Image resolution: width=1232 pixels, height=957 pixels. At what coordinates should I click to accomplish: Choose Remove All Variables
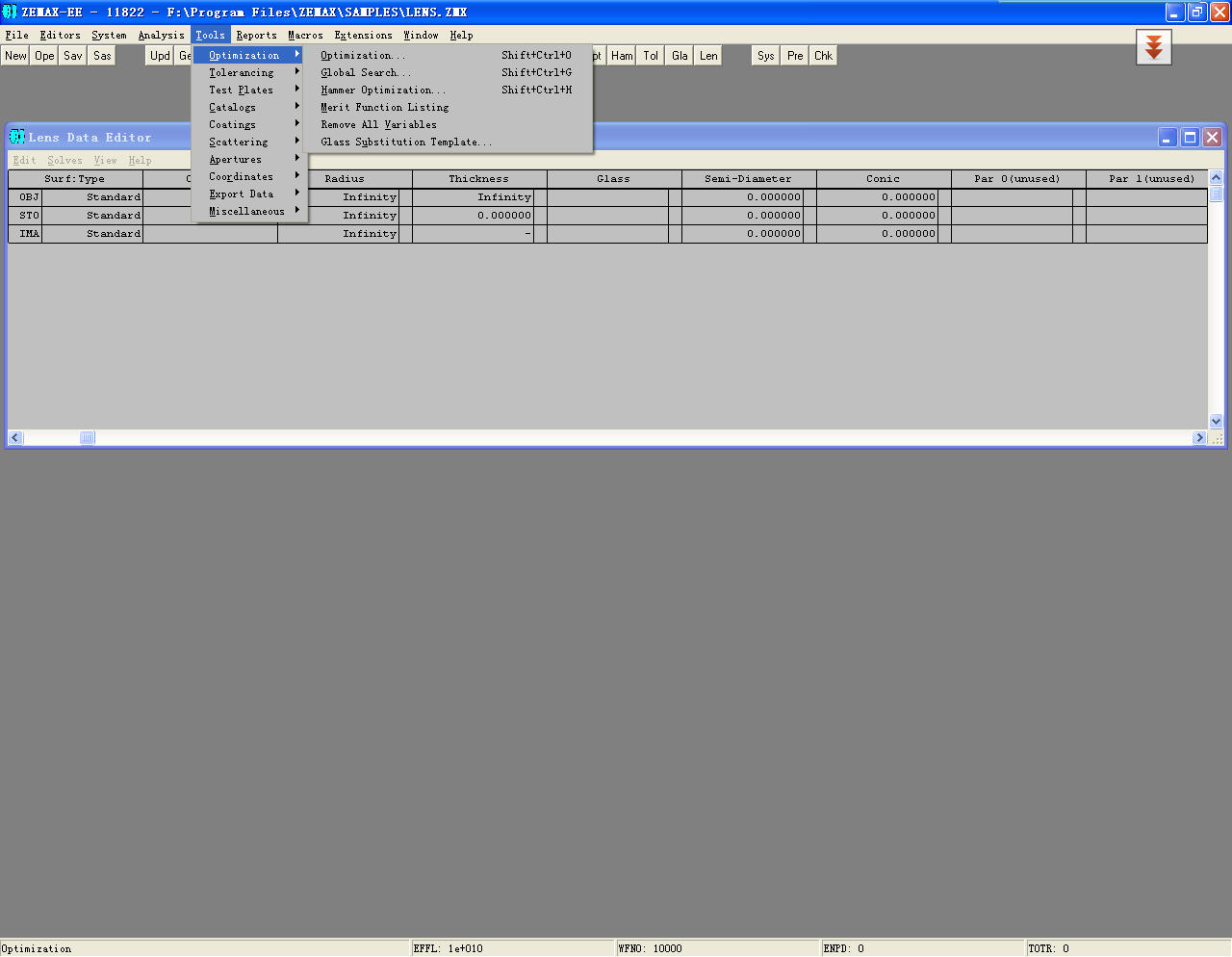448,125
